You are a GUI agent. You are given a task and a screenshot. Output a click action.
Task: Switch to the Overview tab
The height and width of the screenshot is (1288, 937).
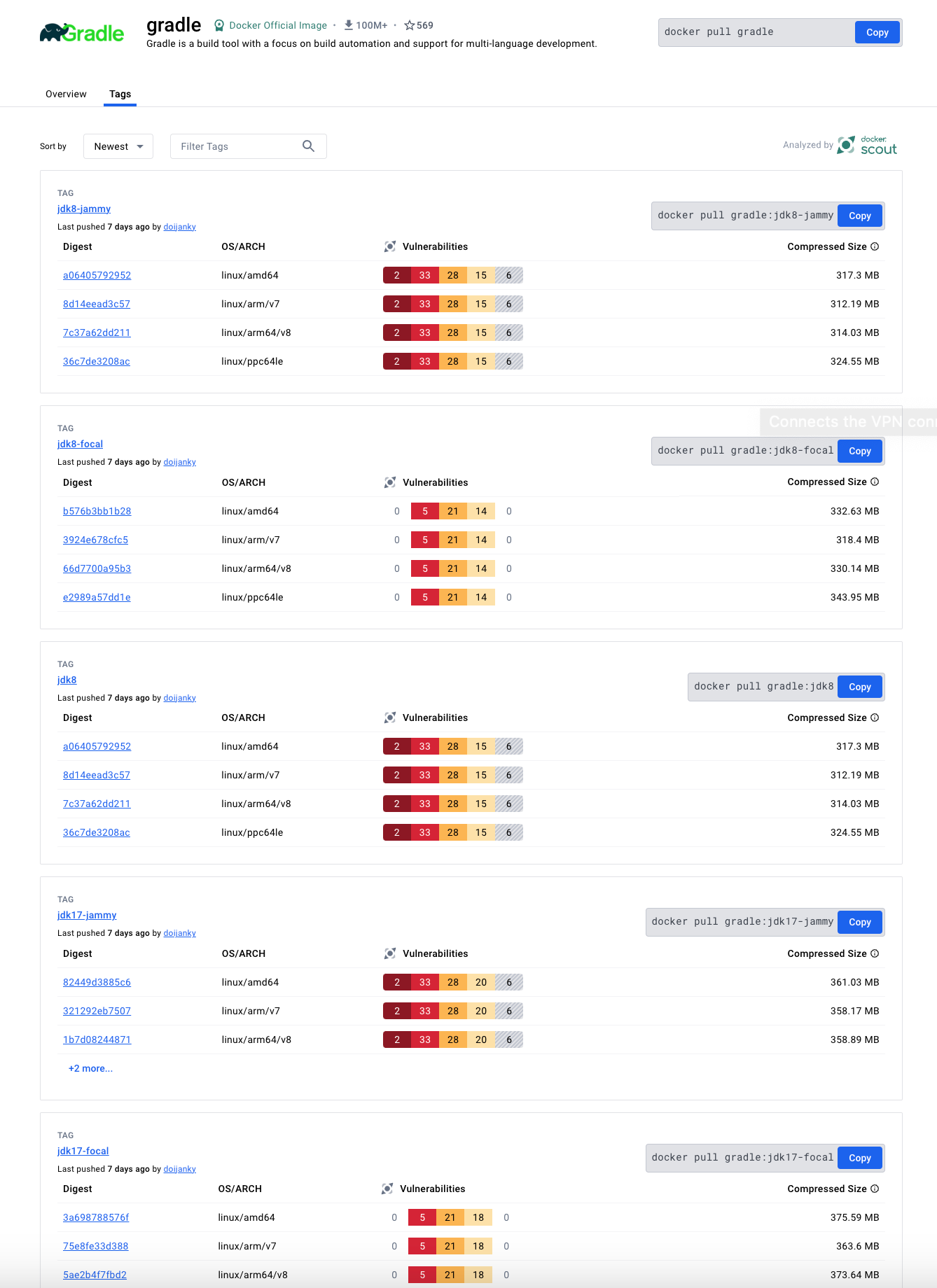point(66,94)
